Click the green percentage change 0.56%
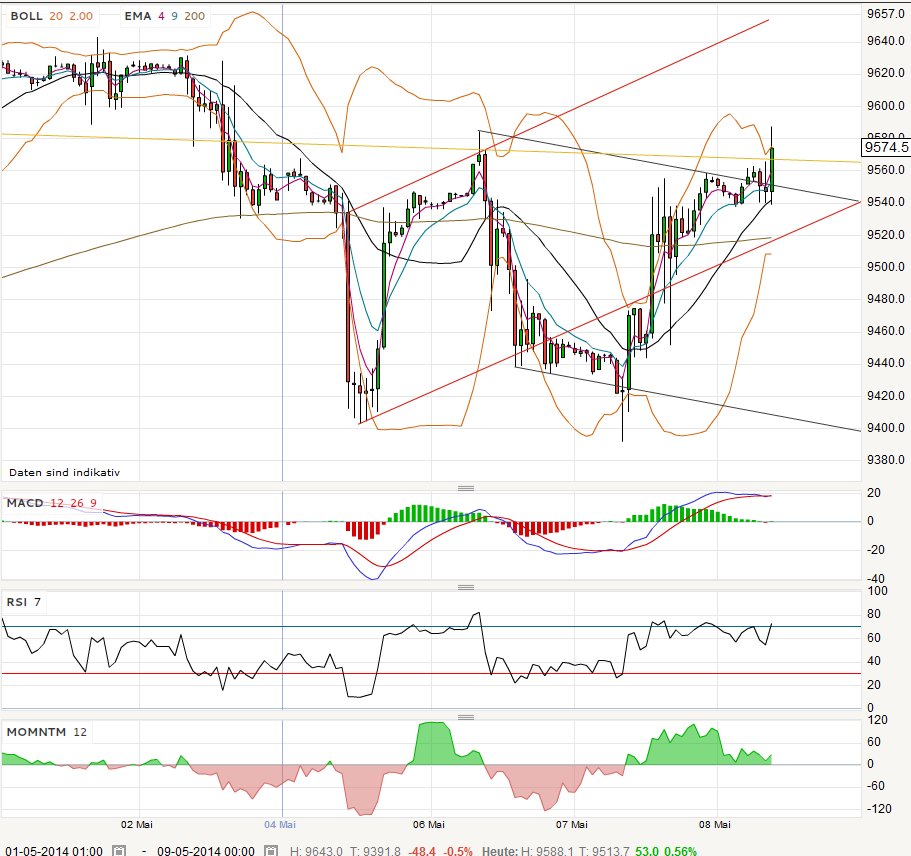 680,851
